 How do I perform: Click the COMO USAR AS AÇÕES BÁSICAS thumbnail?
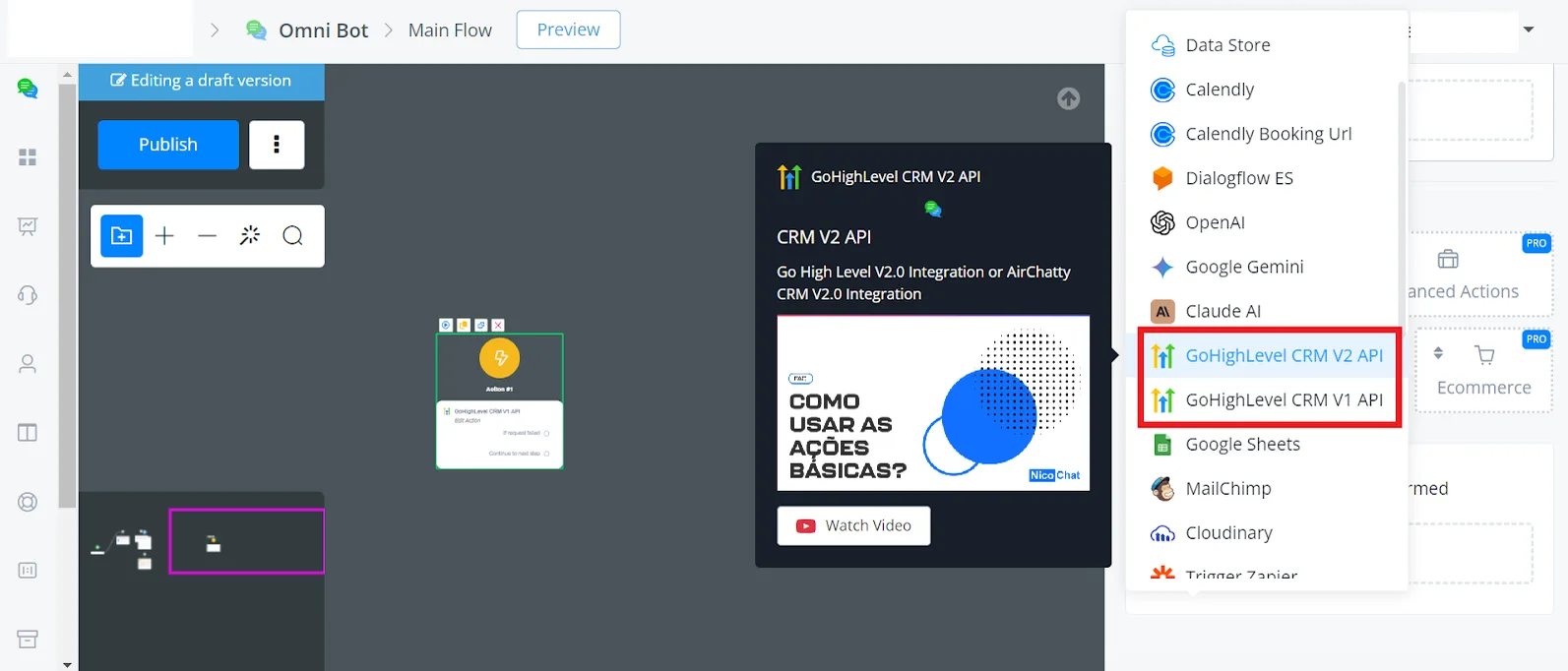pos(933,403)
